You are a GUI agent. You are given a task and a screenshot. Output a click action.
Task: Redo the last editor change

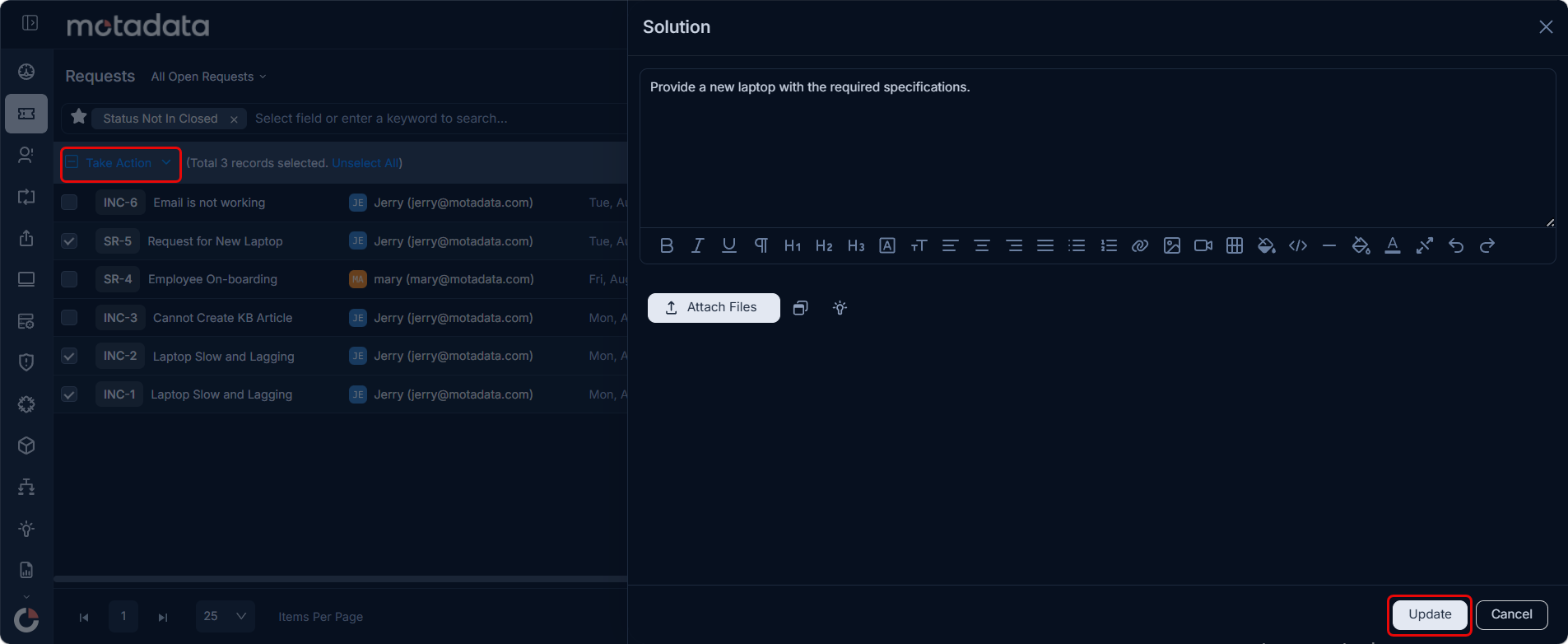point(1487,245)
